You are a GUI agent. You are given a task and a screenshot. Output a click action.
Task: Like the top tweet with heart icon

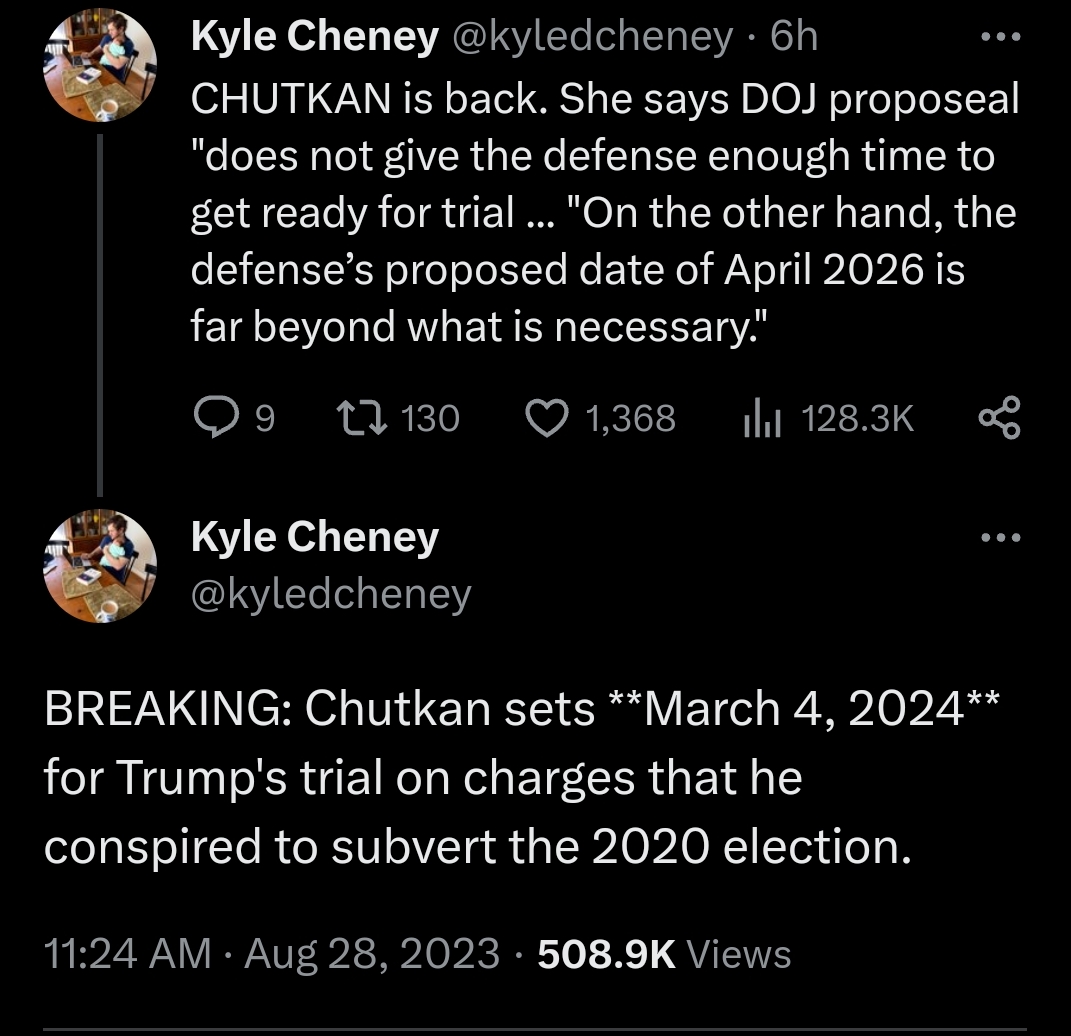(545, 418)
